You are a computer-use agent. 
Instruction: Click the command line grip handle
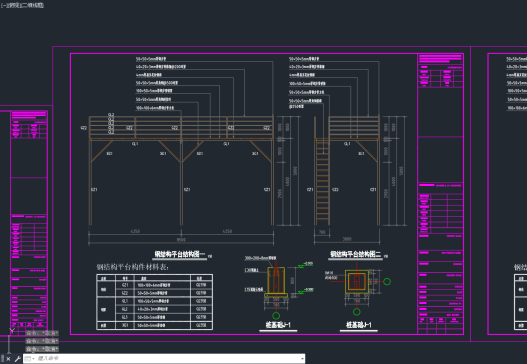2,359
